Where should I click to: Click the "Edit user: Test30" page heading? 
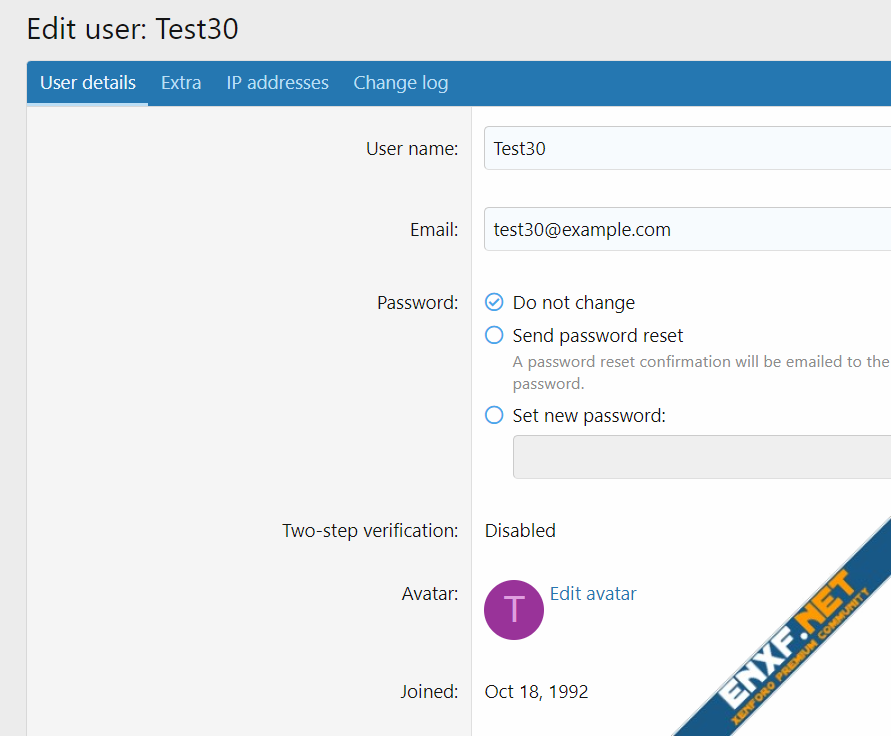tap(133, 29)
